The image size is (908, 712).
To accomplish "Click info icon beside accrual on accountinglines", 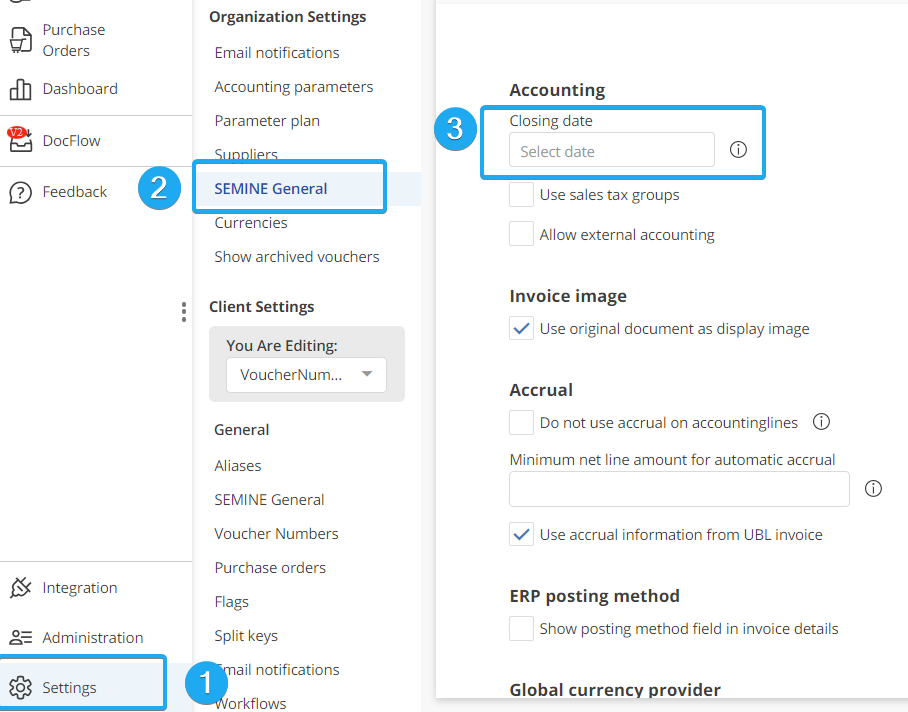I will pos(821,422).
